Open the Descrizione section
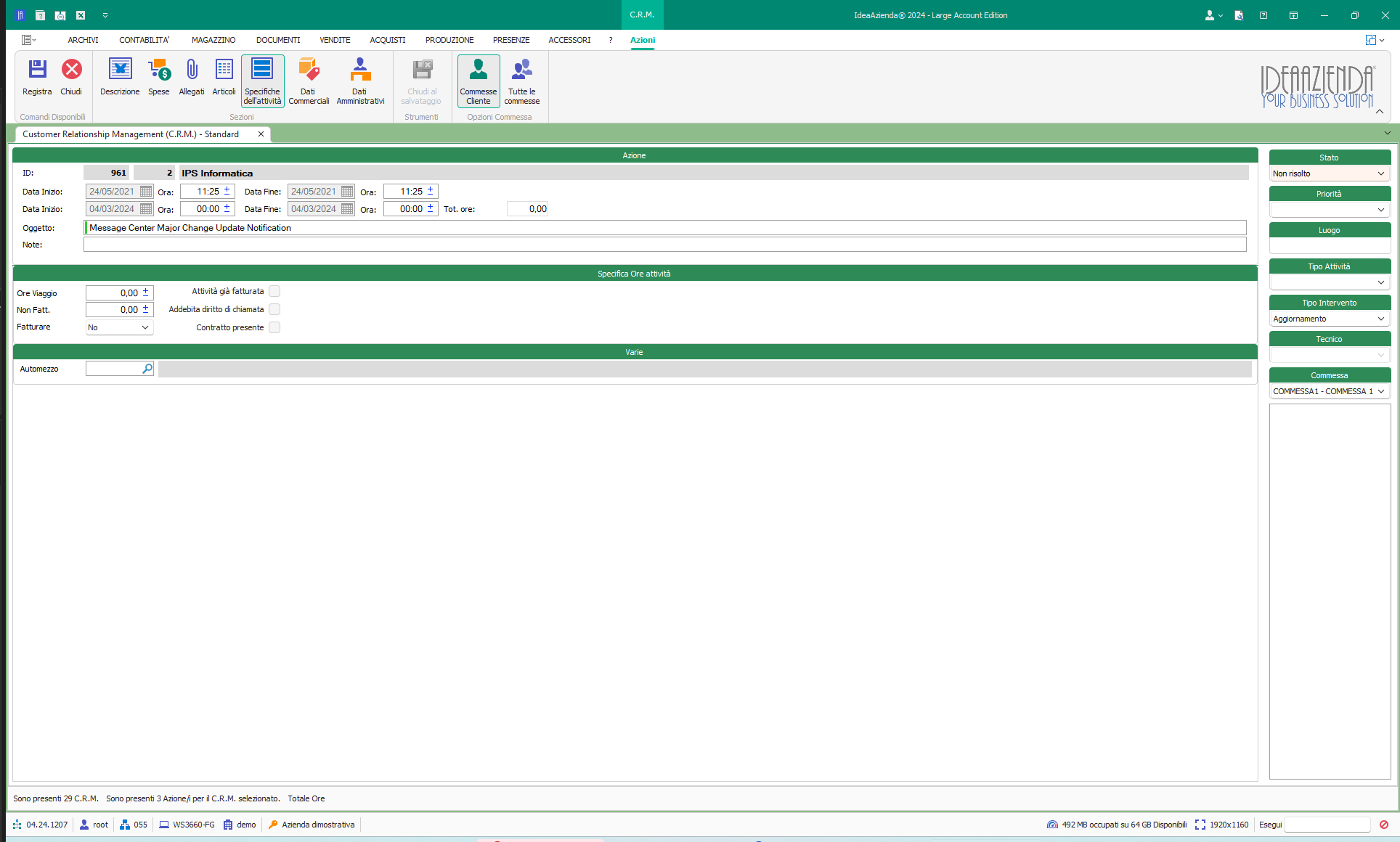Viewport: 1400px width, 842px height. [x=120, y=77]
